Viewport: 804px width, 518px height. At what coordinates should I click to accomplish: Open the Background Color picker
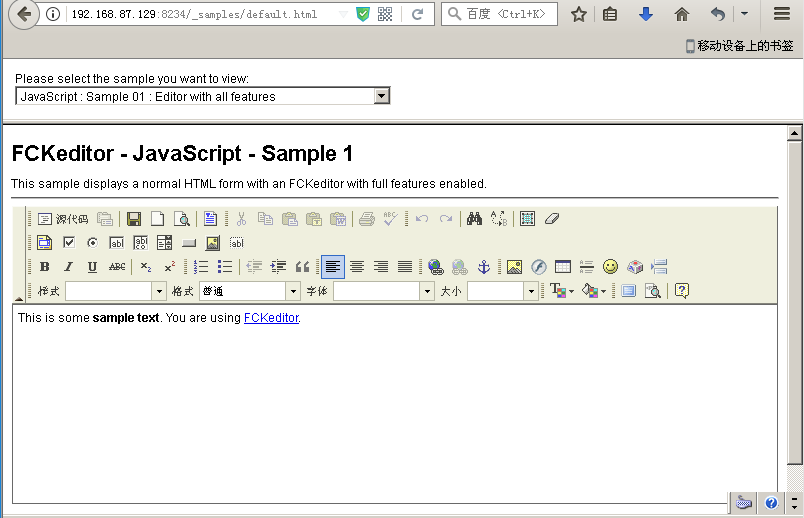pyautogui.click(x=594, y=291)
